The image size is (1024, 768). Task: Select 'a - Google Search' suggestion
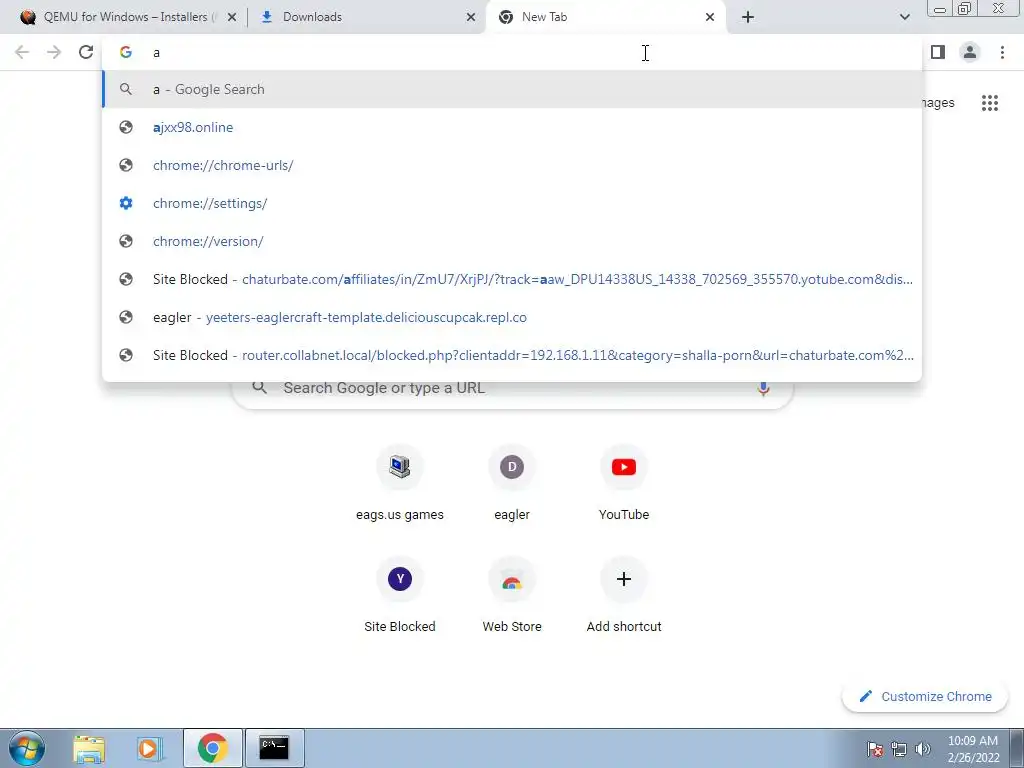(x=512, y=89)
